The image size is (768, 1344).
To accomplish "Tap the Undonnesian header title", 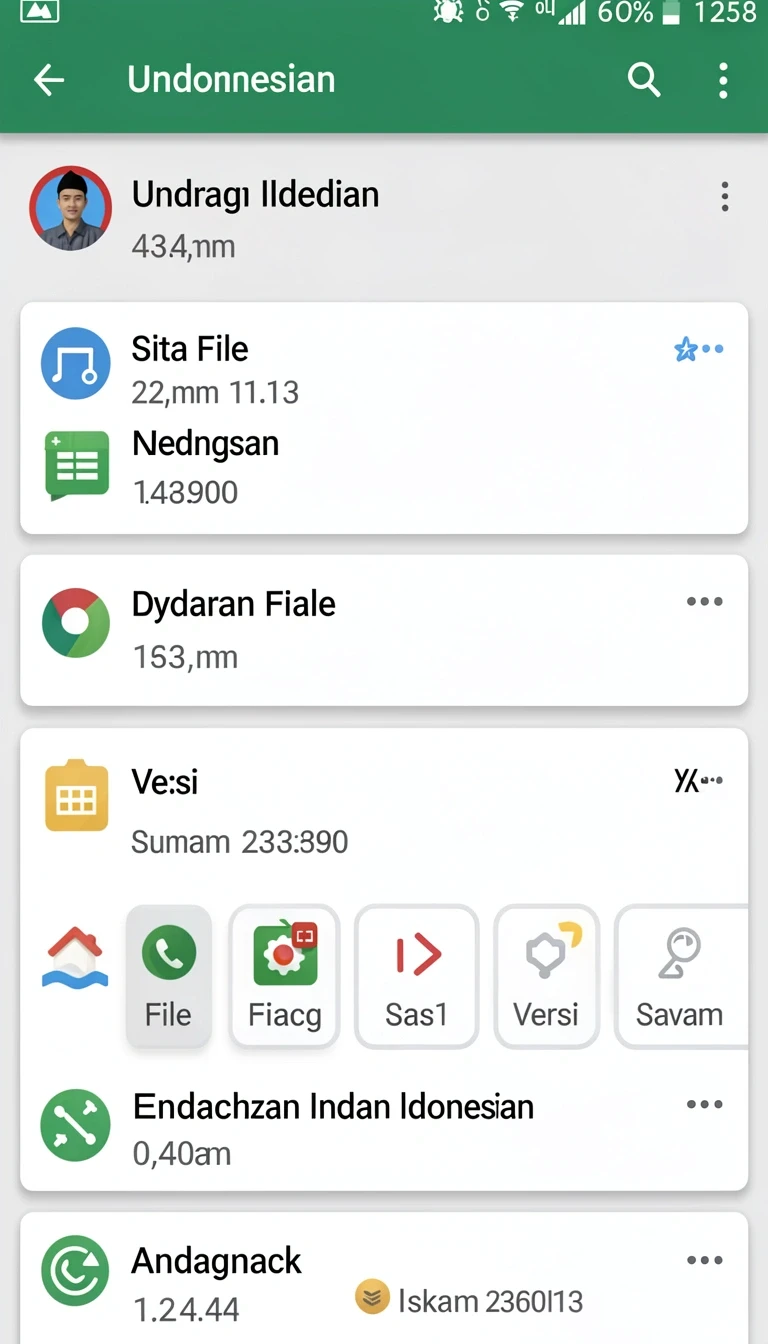I will pyautogui.click(x=231, y=80).
